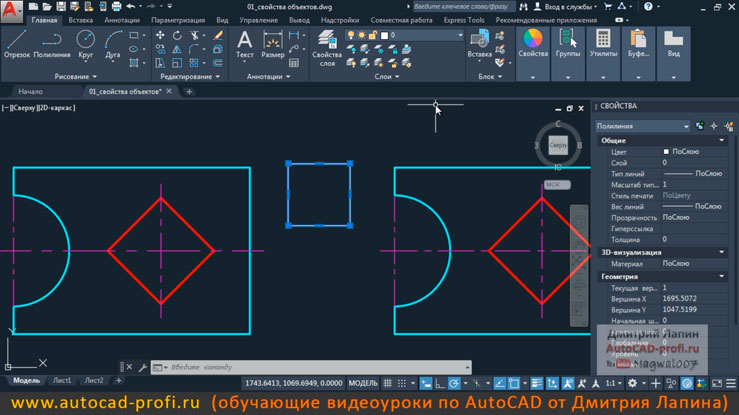Switch to the Начало file tab
The width and height of the screenshot is (739, 415).
click(31, 91)
